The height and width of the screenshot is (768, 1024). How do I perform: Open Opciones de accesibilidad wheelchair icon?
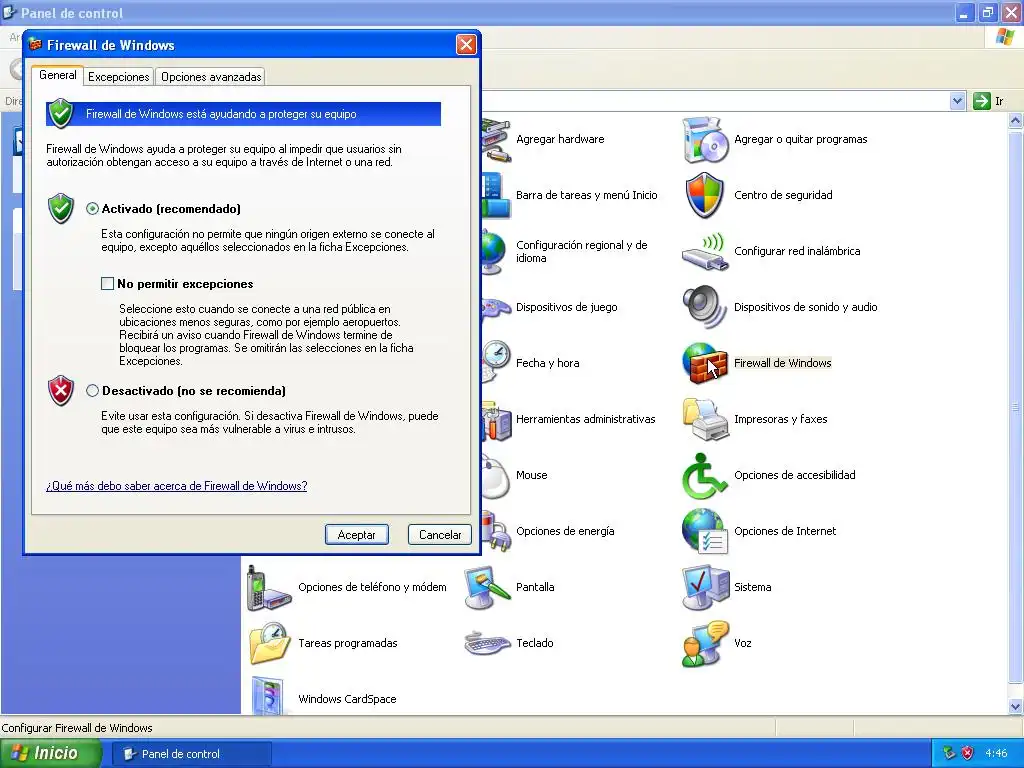pos(705,475)
